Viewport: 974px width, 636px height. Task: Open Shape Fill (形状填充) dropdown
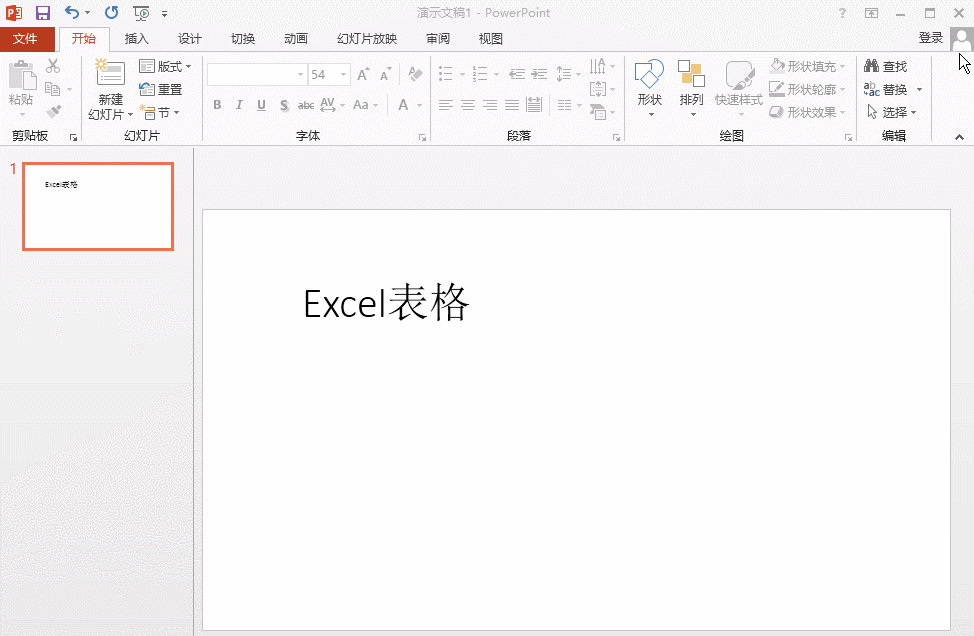(x=808, y=66)
